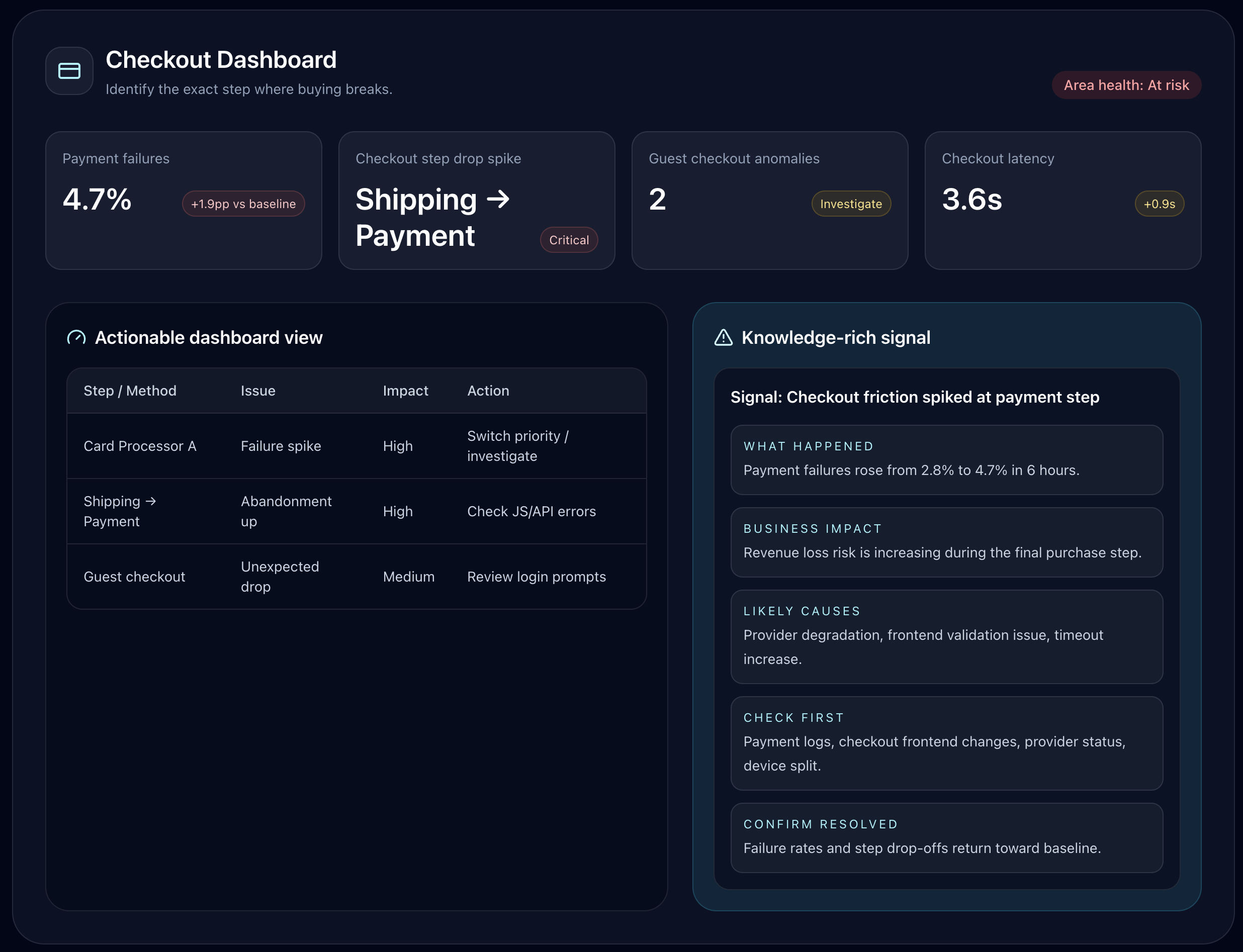This screenshot has height=952, width=1243.
Task: Click the Review login prompts action
Action: pyautogui.click(x=536, y=577)
